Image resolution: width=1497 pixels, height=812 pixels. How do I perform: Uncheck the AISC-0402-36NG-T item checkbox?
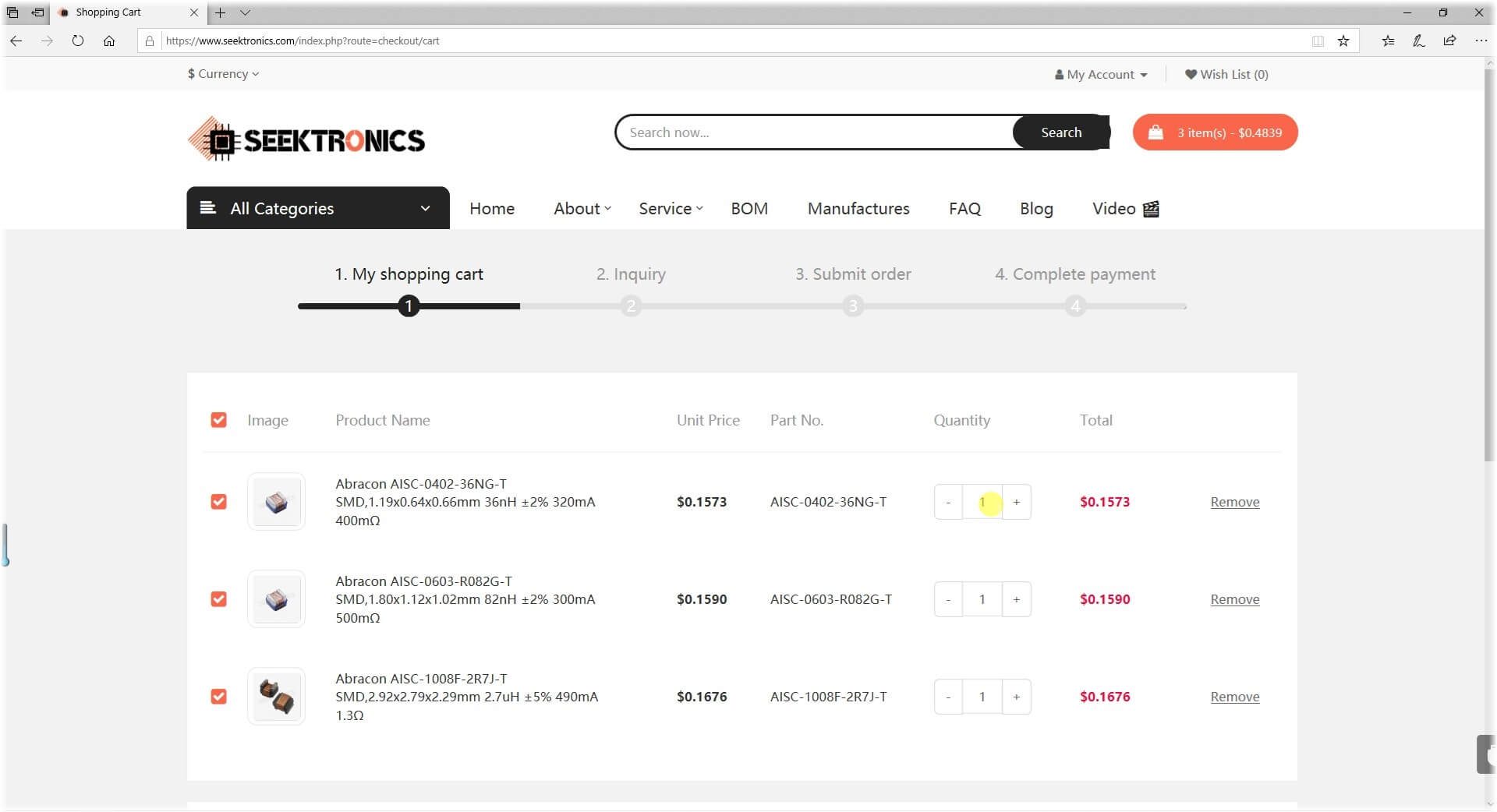point(219,502)
